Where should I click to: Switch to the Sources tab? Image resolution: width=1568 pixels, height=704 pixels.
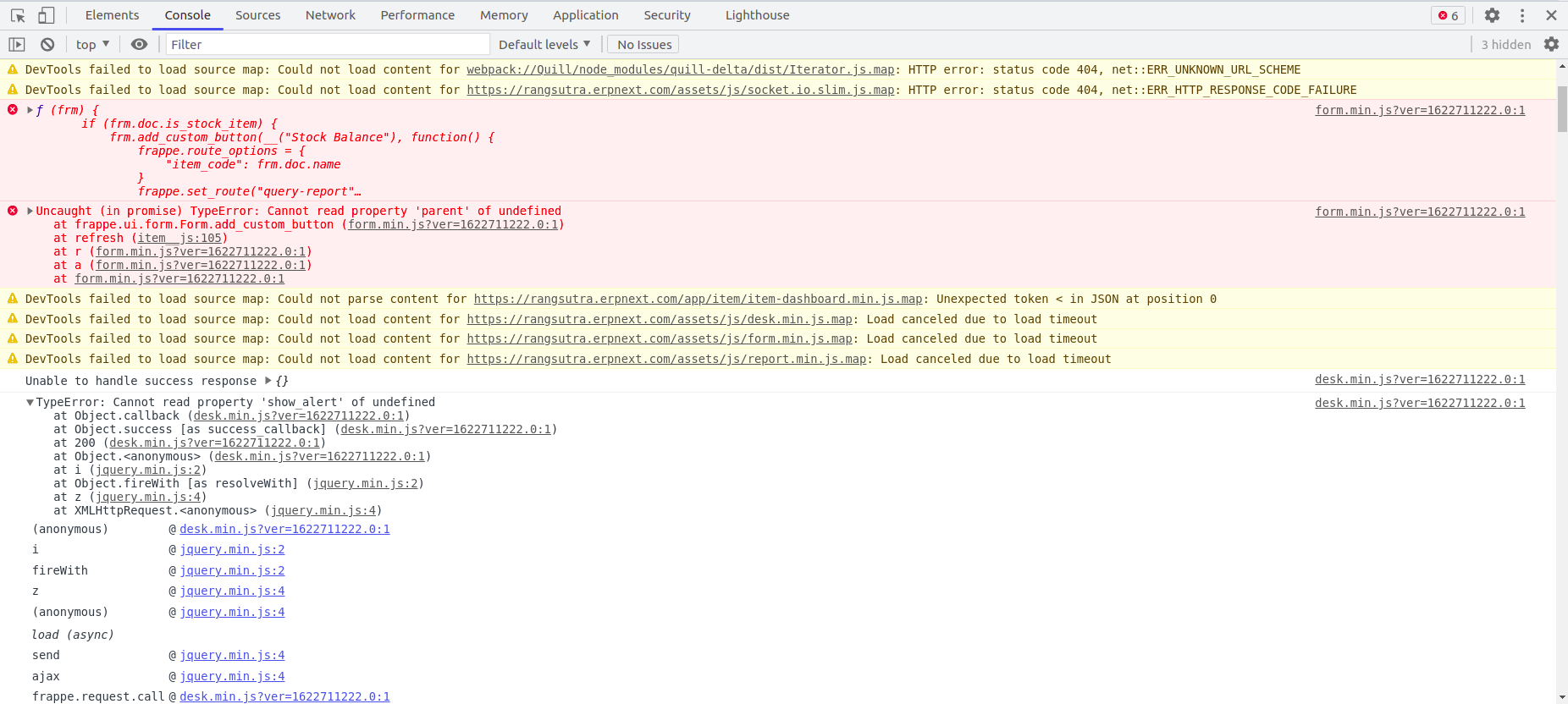(x=258, y=15)
